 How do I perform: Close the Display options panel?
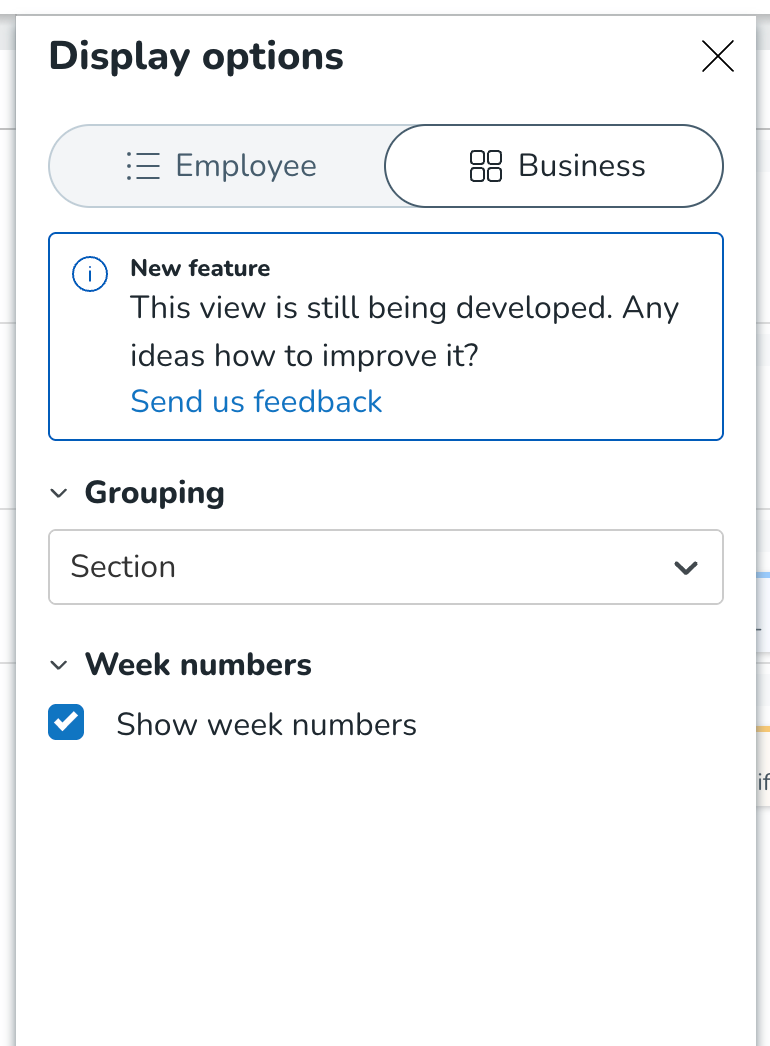tap(718, 56)
